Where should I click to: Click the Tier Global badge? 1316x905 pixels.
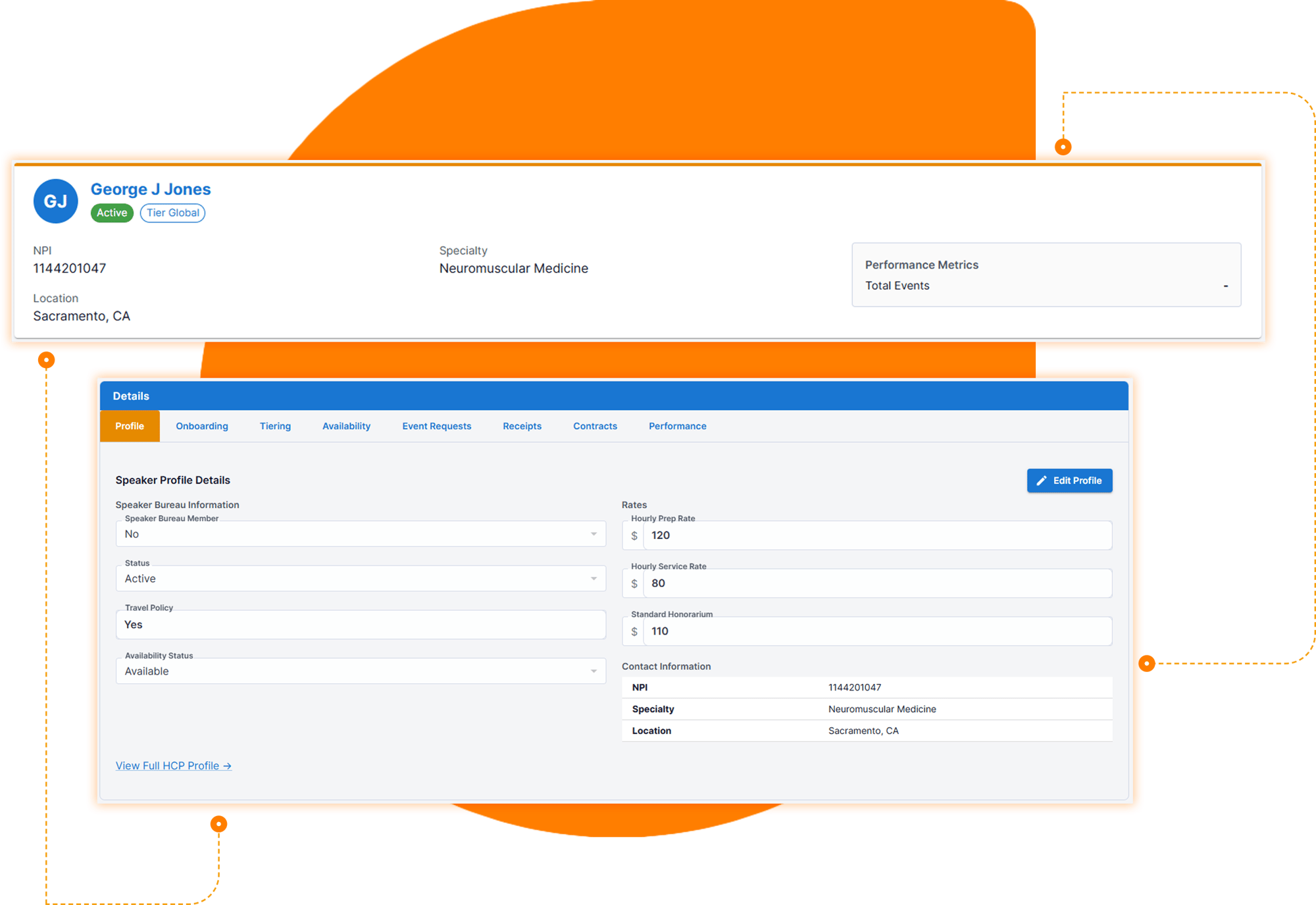click(x=172, y=213)
